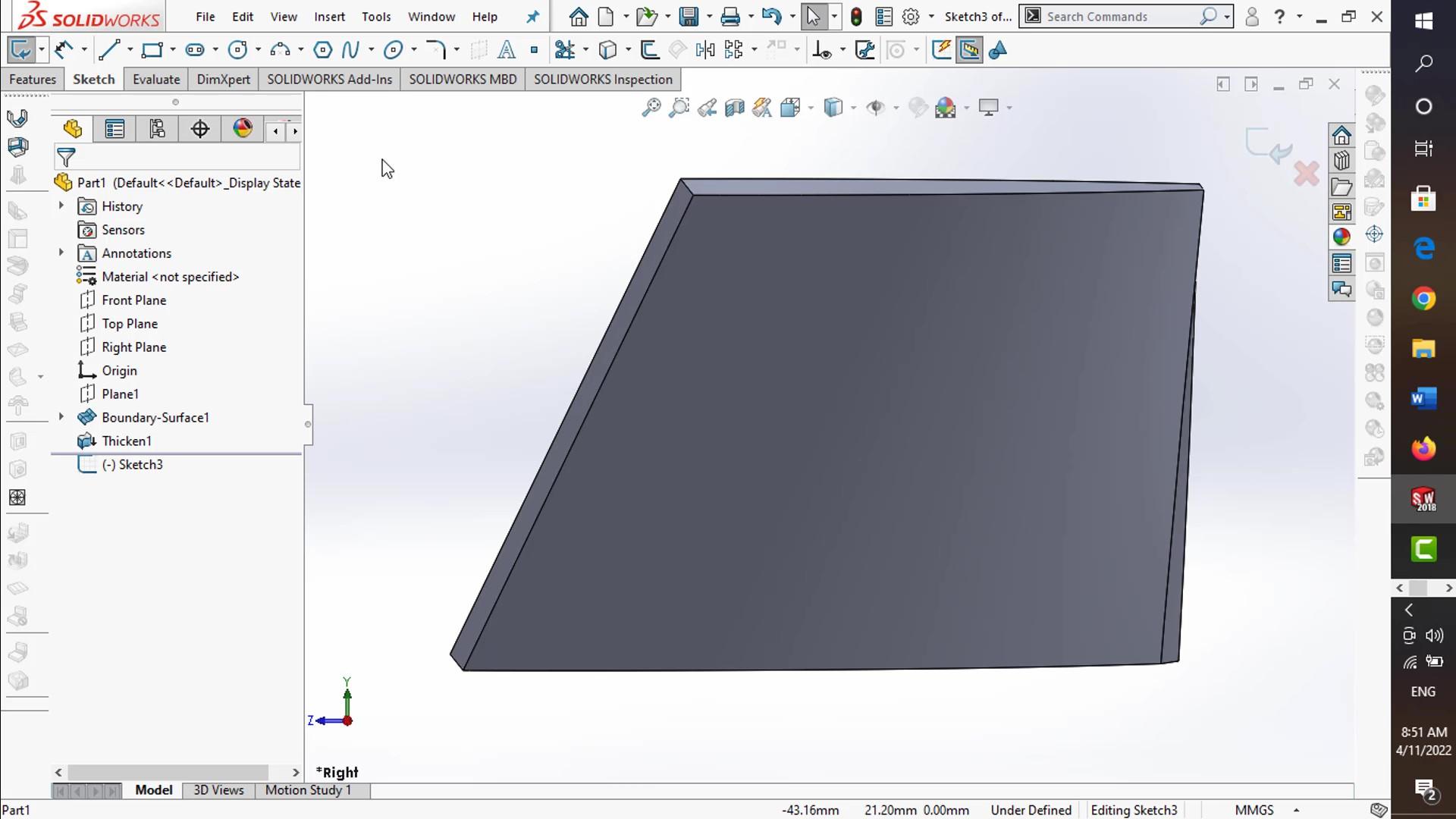This screenshot has width=1456, height=819.
Task: Click Zoom to Fit in view toolbar
Action: 651,108
